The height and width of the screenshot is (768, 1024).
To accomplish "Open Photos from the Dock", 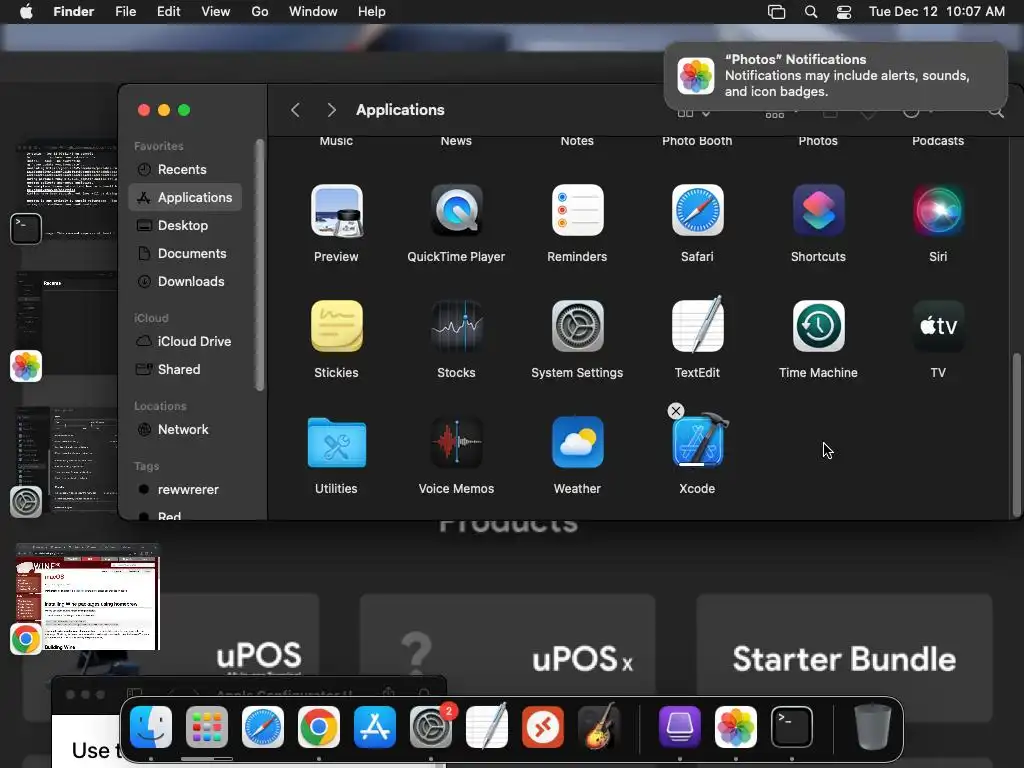I will (736, 727).
